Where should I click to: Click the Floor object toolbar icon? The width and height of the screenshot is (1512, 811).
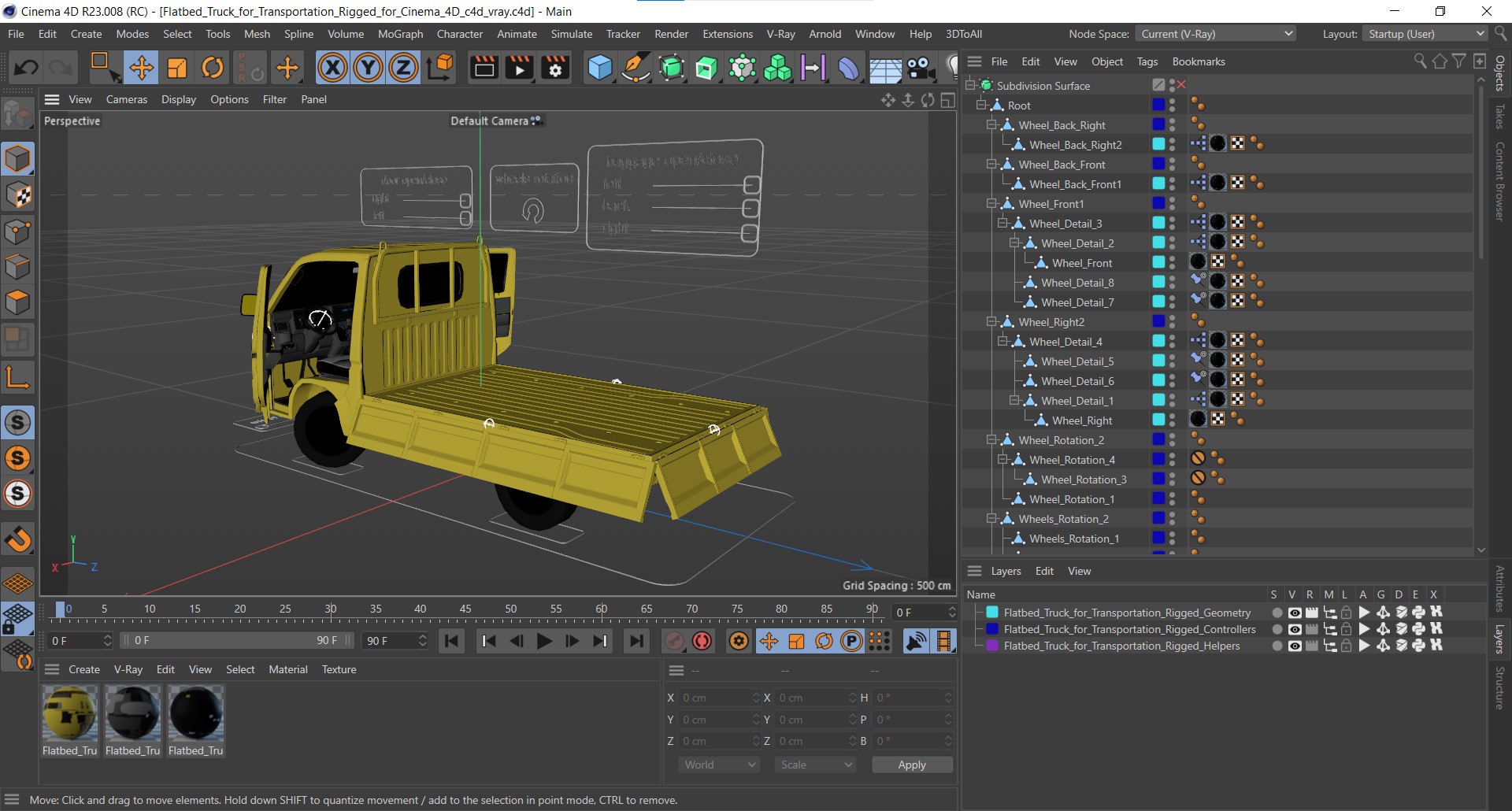(x=885, y=68)
